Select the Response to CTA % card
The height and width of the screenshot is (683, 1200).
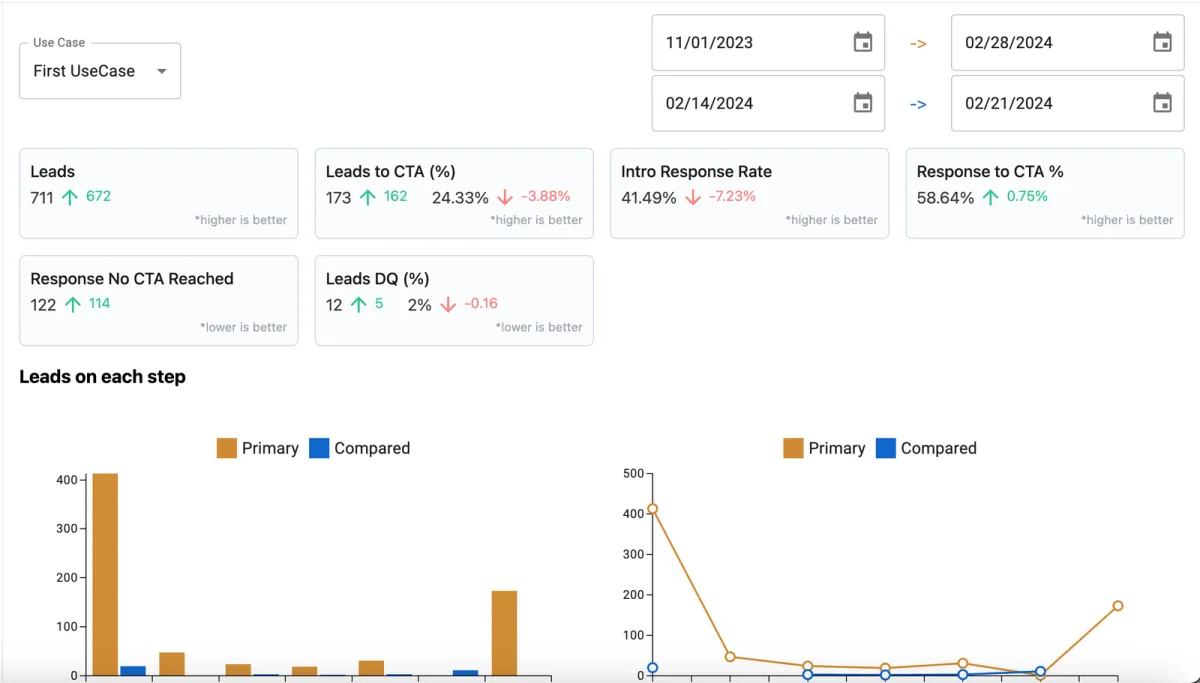tap(1045, 193)
